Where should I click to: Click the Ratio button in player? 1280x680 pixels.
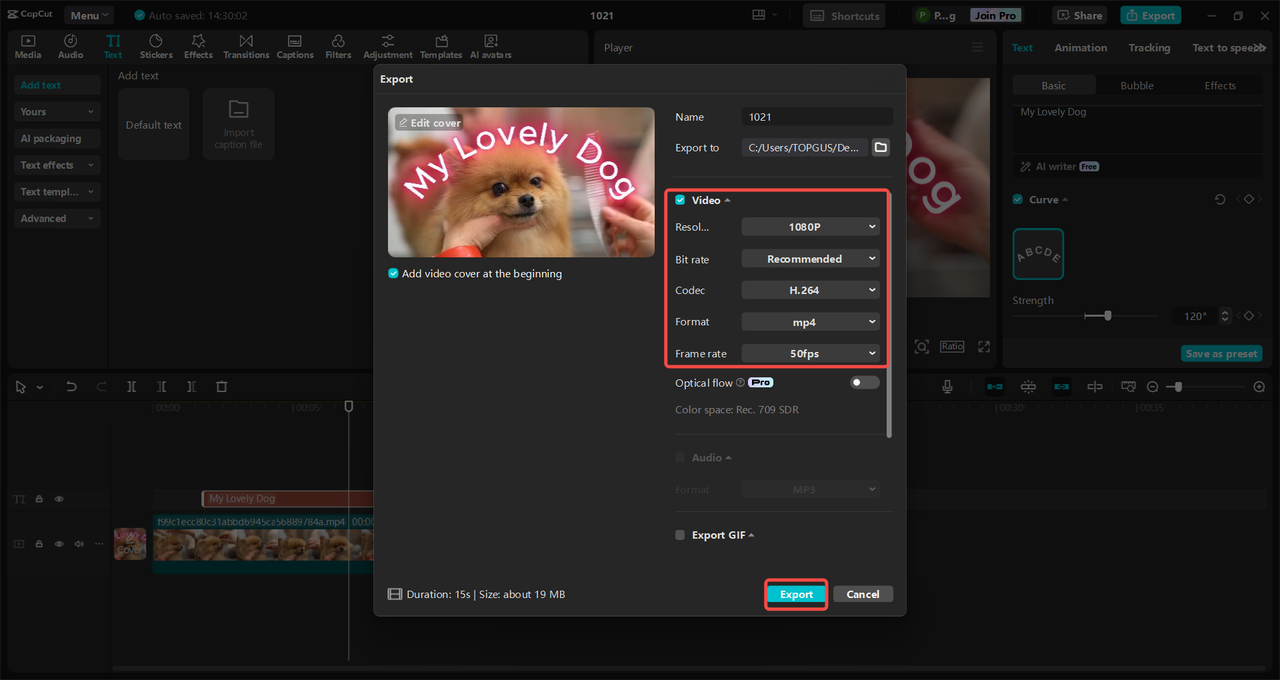pos(952,346)
